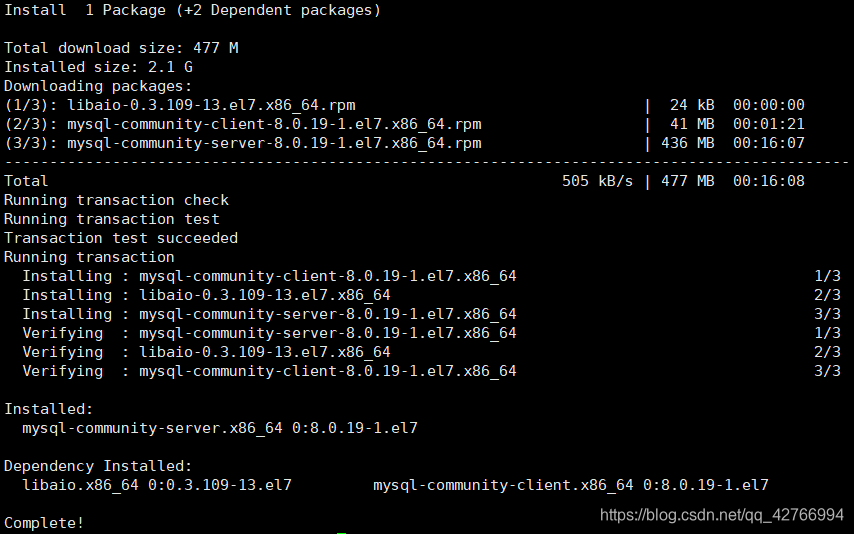Click the 'Installing : libaio' line
This screenshot has width=854, height=534.
point(431,295)
